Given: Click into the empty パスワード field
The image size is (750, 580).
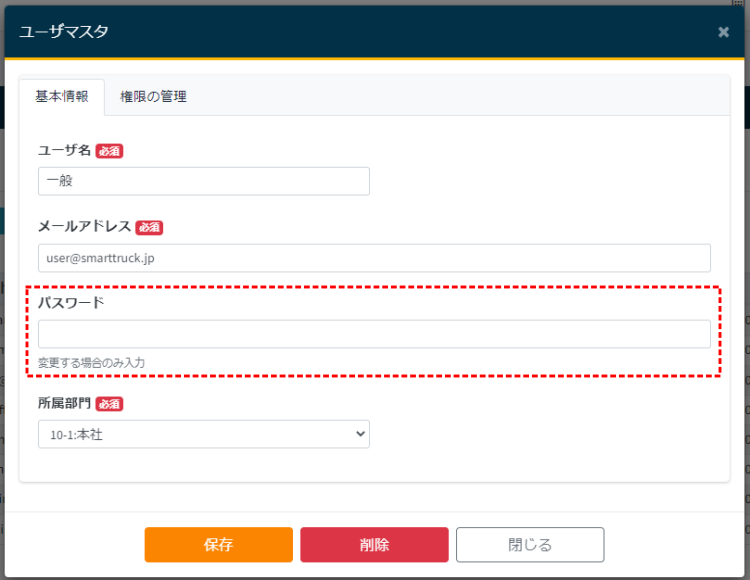Looking at the screenshot, I should pos(374,334).
